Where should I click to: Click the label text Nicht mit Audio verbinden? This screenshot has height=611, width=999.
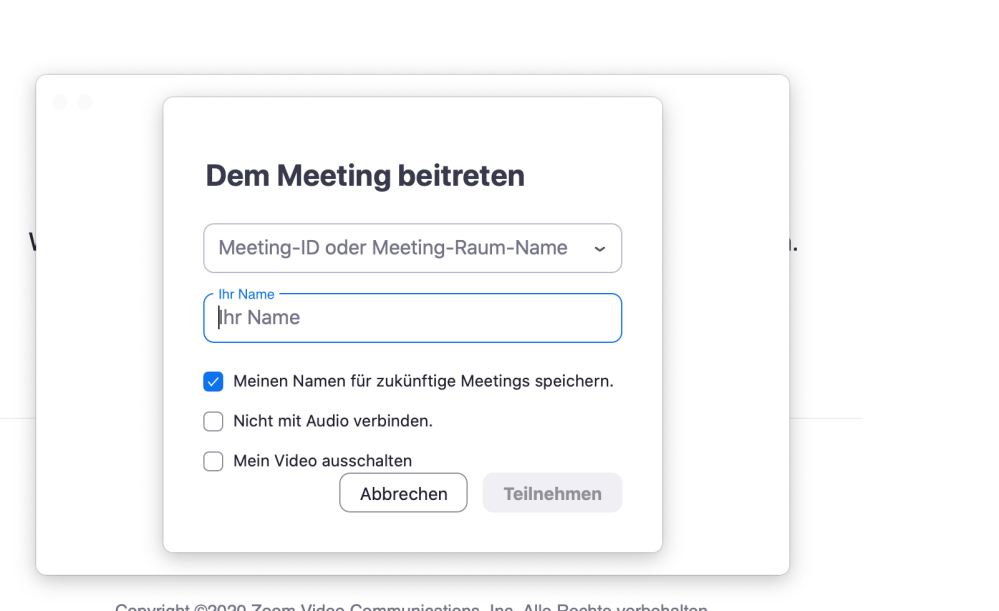tap(332, 421)
